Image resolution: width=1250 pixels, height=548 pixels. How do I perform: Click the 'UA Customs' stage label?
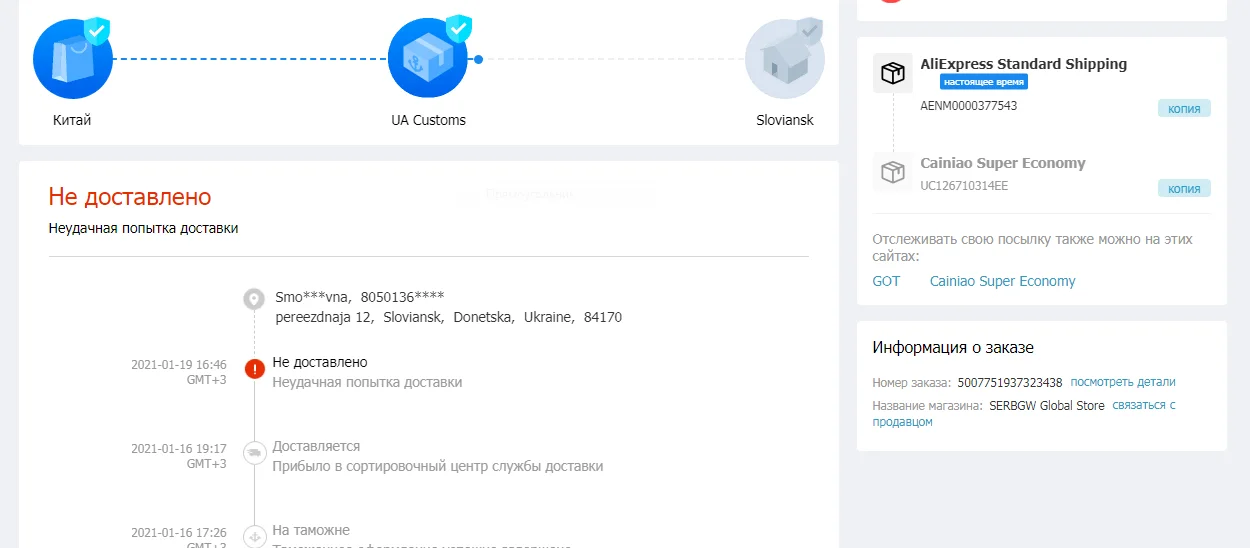[x=428, y=120]
